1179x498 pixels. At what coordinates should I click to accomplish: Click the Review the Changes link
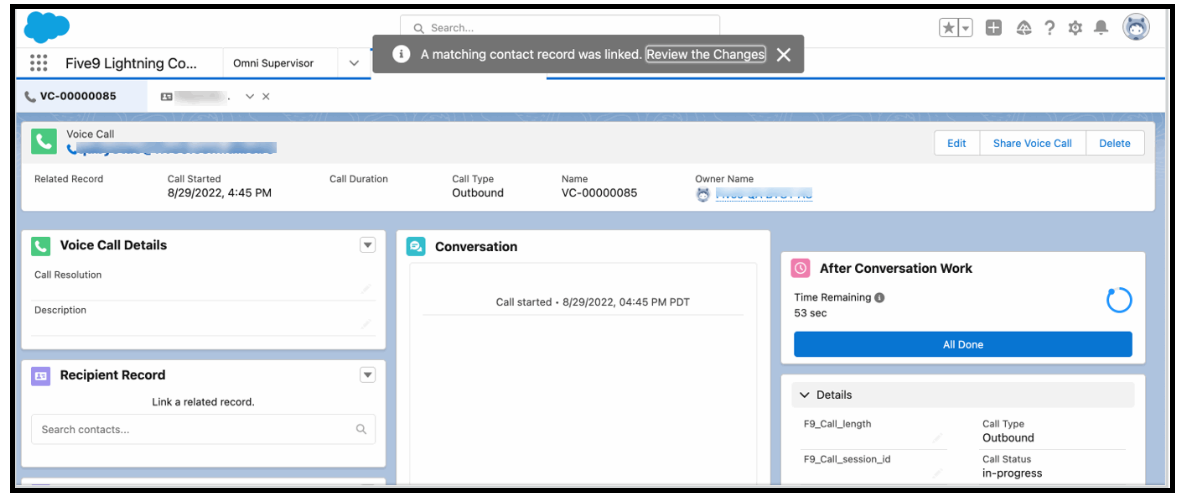(705, 54)
